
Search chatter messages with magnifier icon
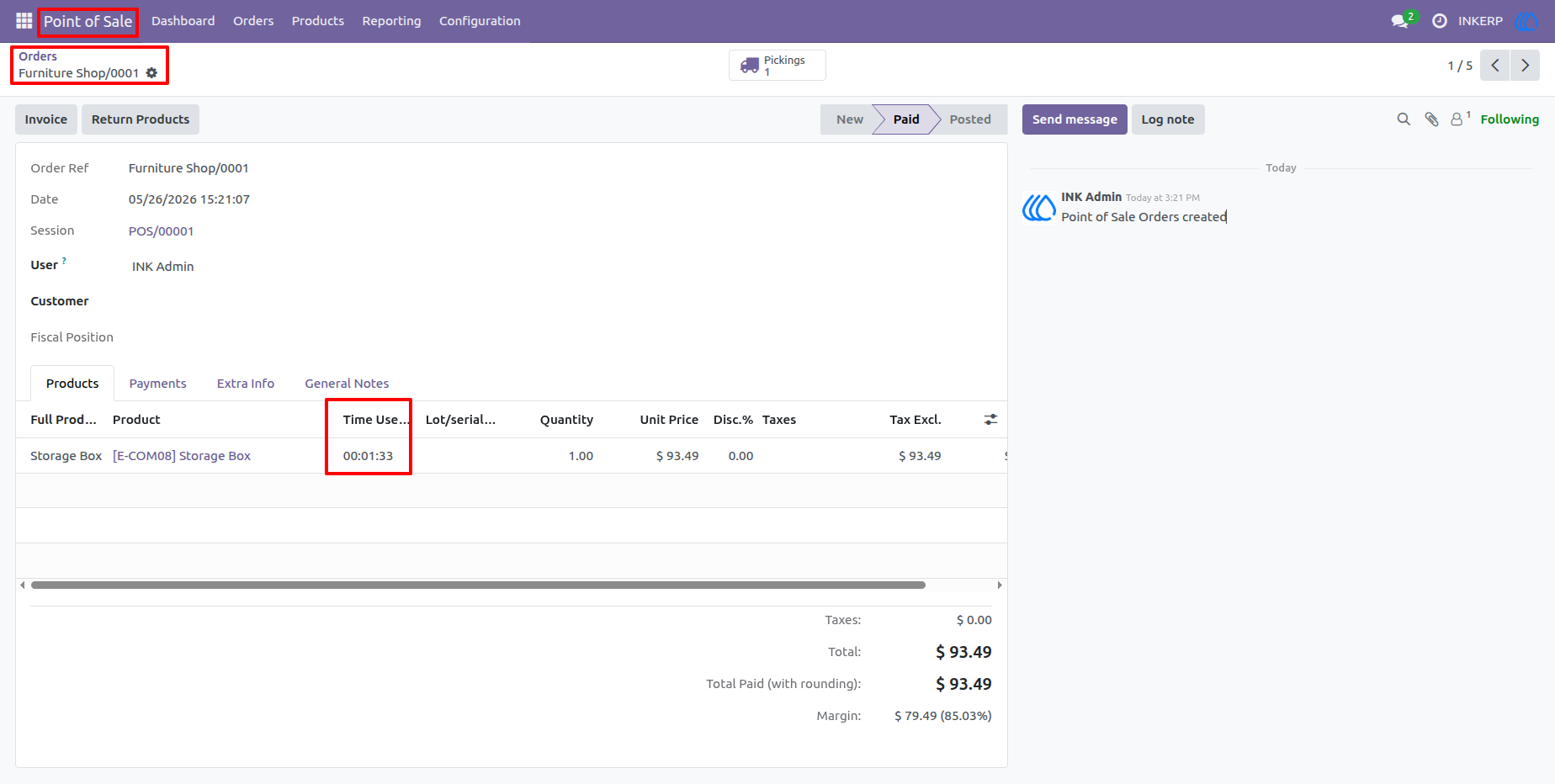pyautogui.click(x=1404, y=119)
